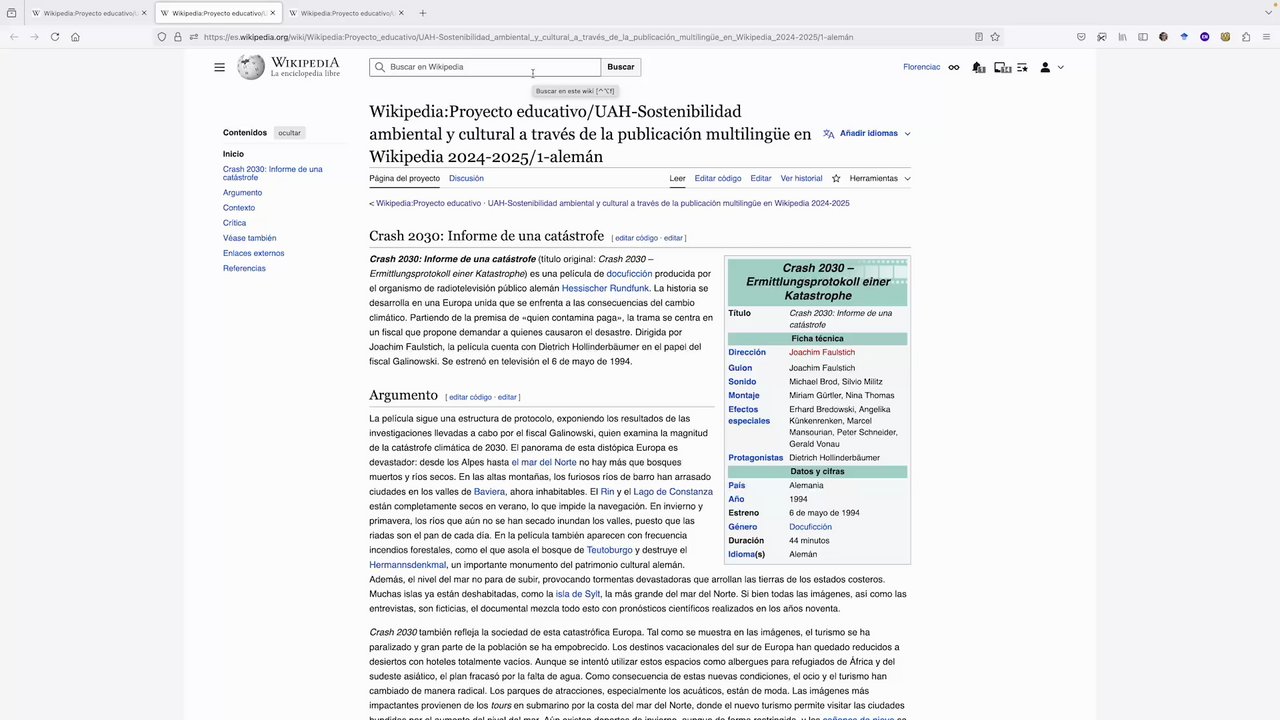Open the Florenciac user link
Image resolution: width=1280 pixels, height=720 pixels.
(x=921, y=67)
